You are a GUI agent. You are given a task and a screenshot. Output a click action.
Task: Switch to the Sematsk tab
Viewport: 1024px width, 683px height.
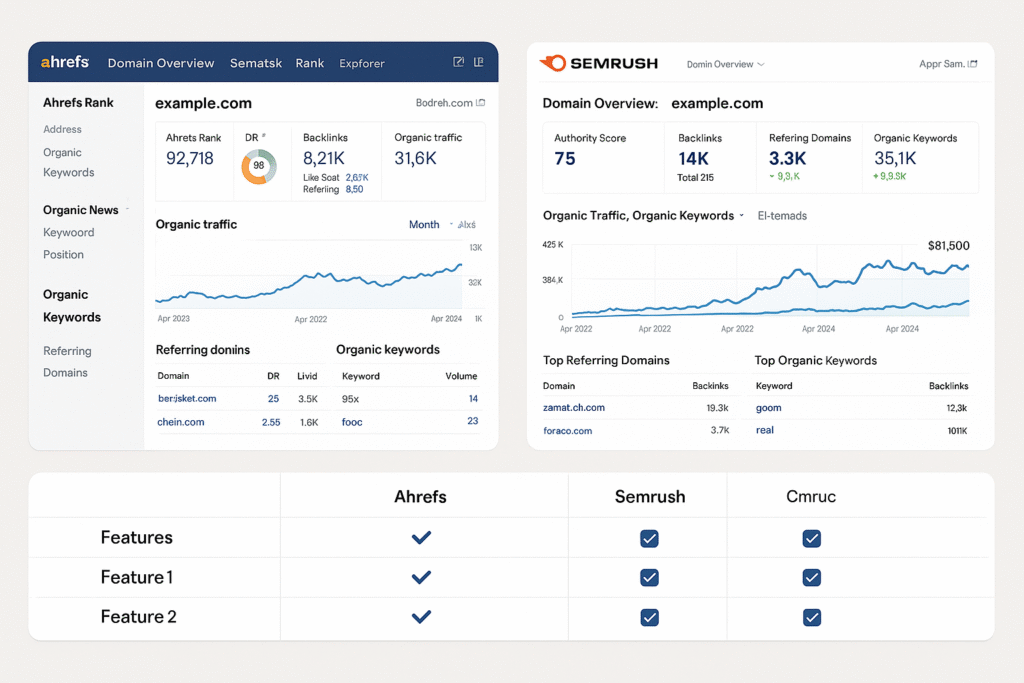coord(255,63)
